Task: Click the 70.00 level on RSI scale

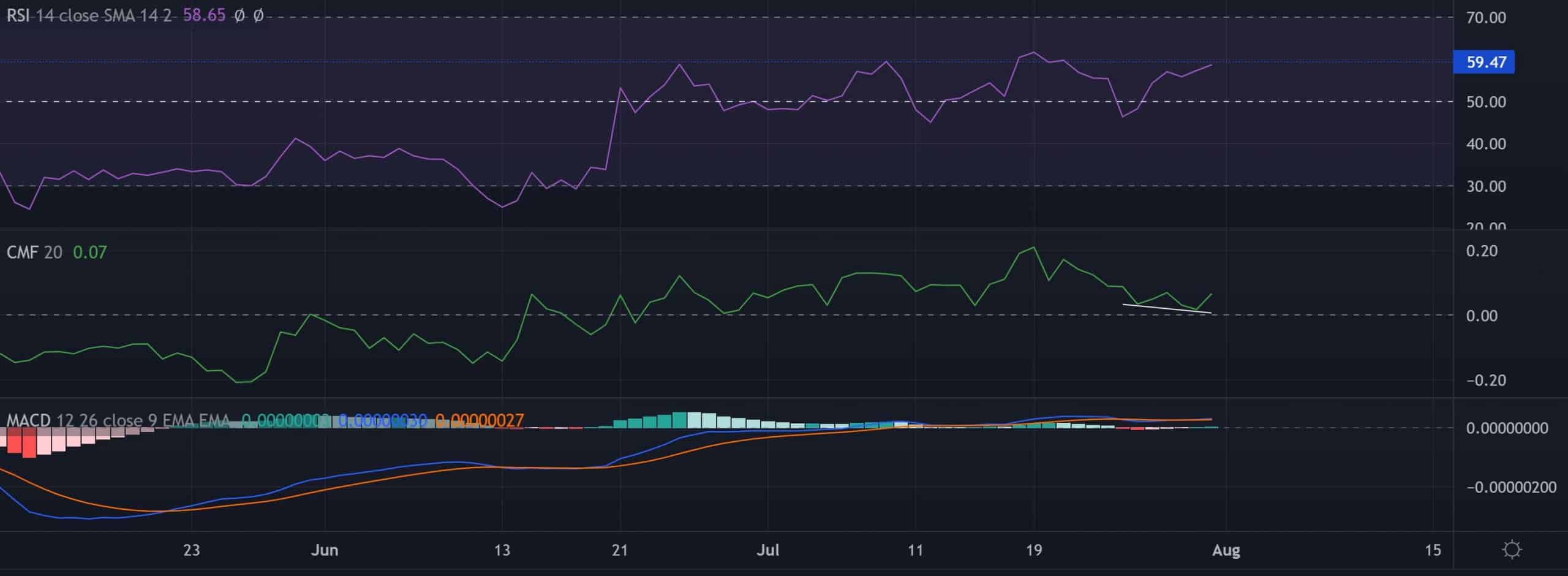Action: [x=1486, y=18]
